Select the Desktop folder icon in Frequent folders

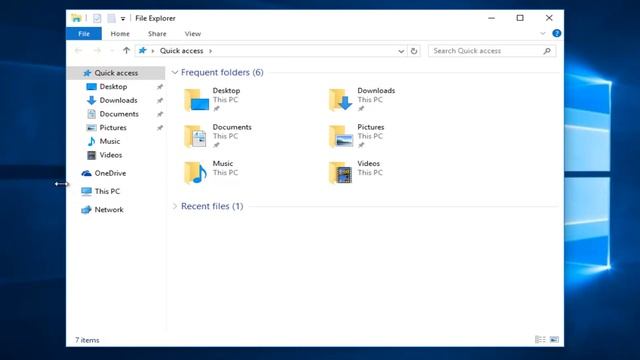(196, 100)
